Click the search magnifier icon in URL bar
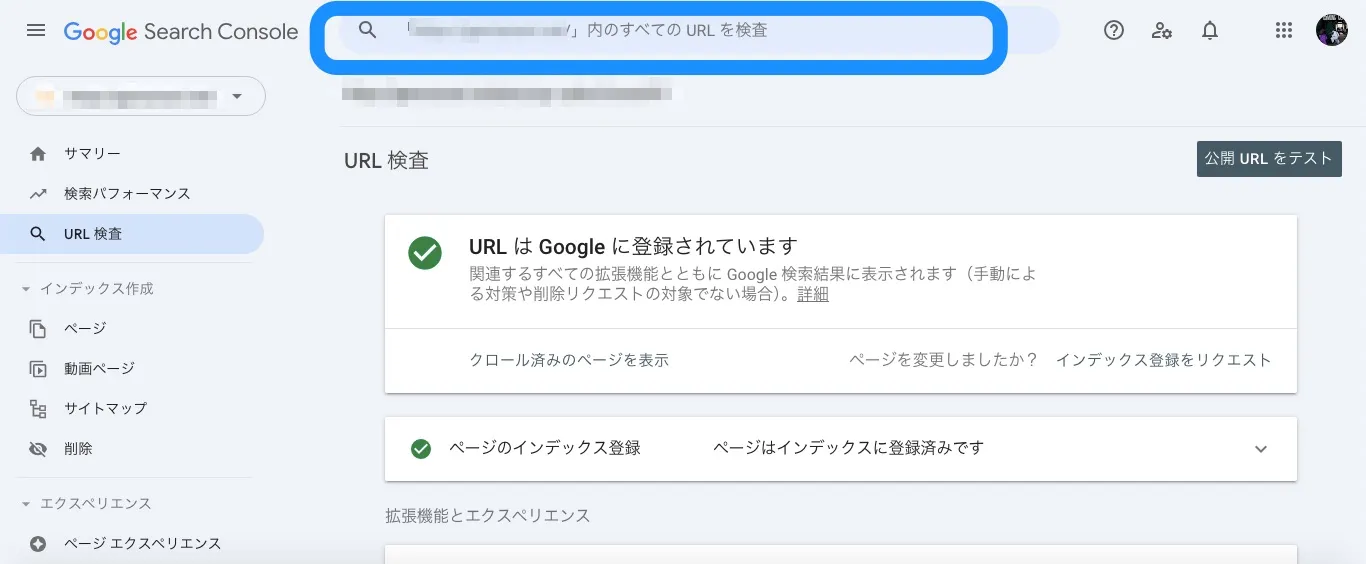Viewport: 1366px width, 564px height. pyautogui.click(x=368, y=30)
